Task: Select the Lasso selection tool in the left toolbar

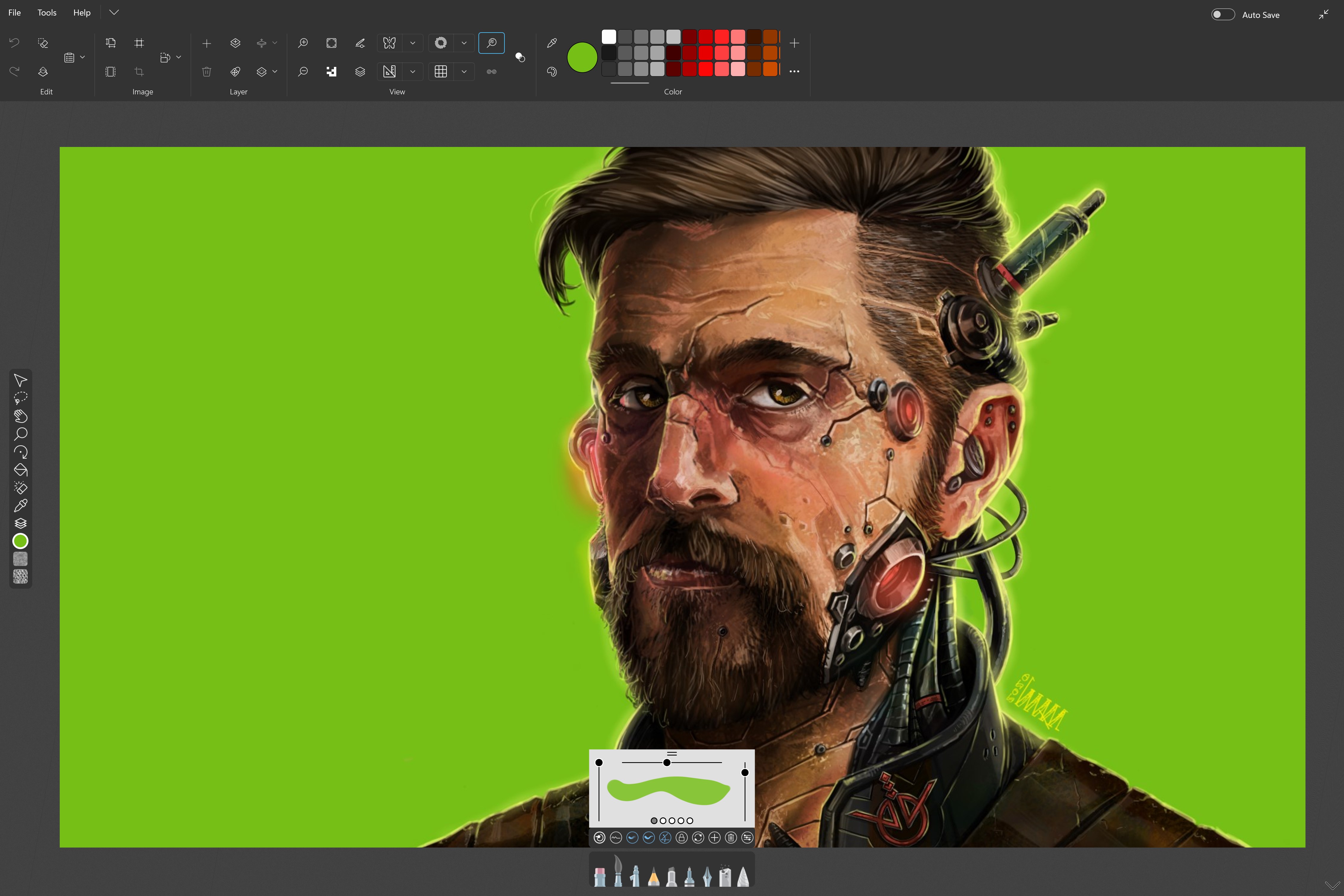Action: [21, 398]
